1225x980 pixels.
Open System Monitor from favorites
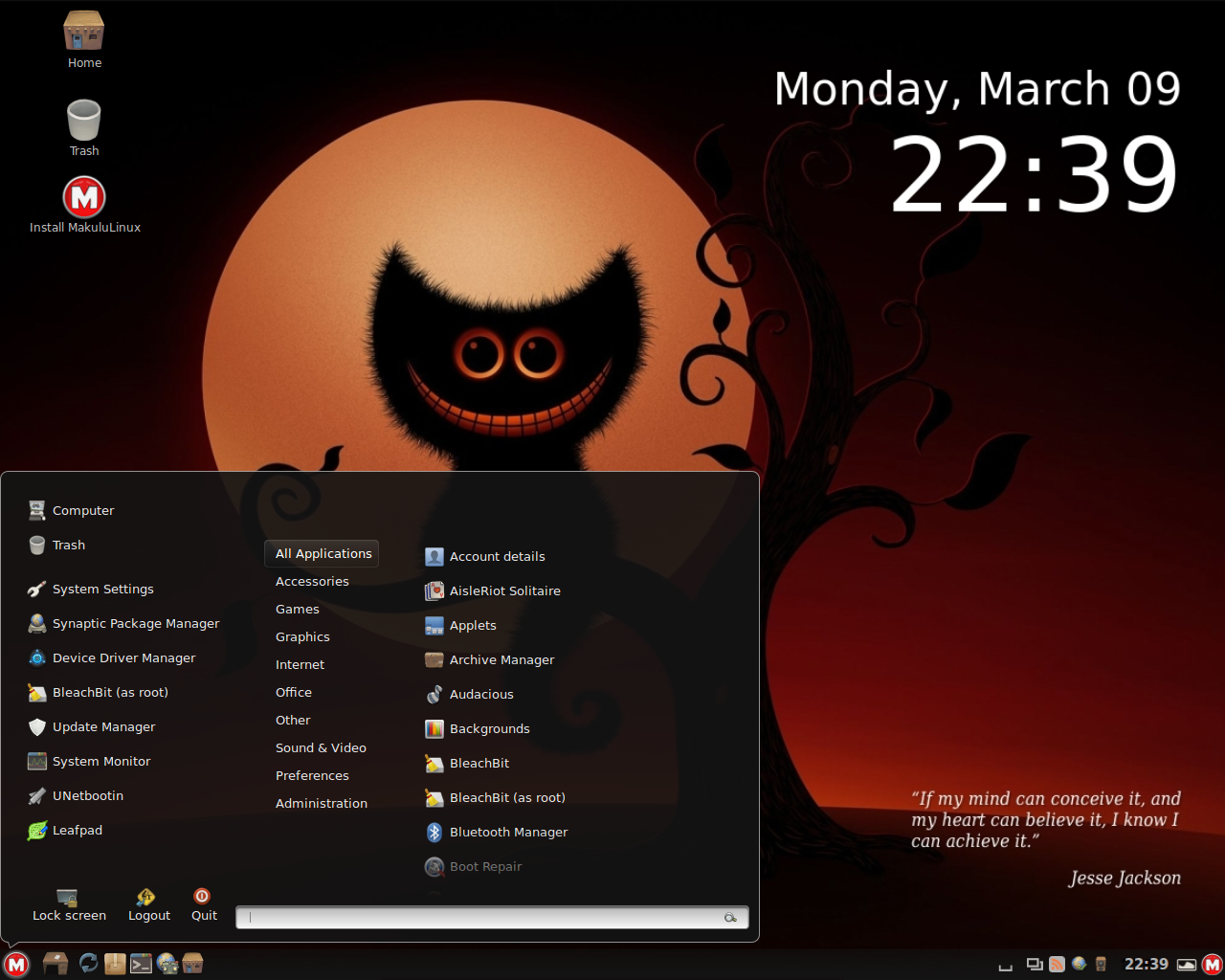pyautogui.click(x=89, y=761)
